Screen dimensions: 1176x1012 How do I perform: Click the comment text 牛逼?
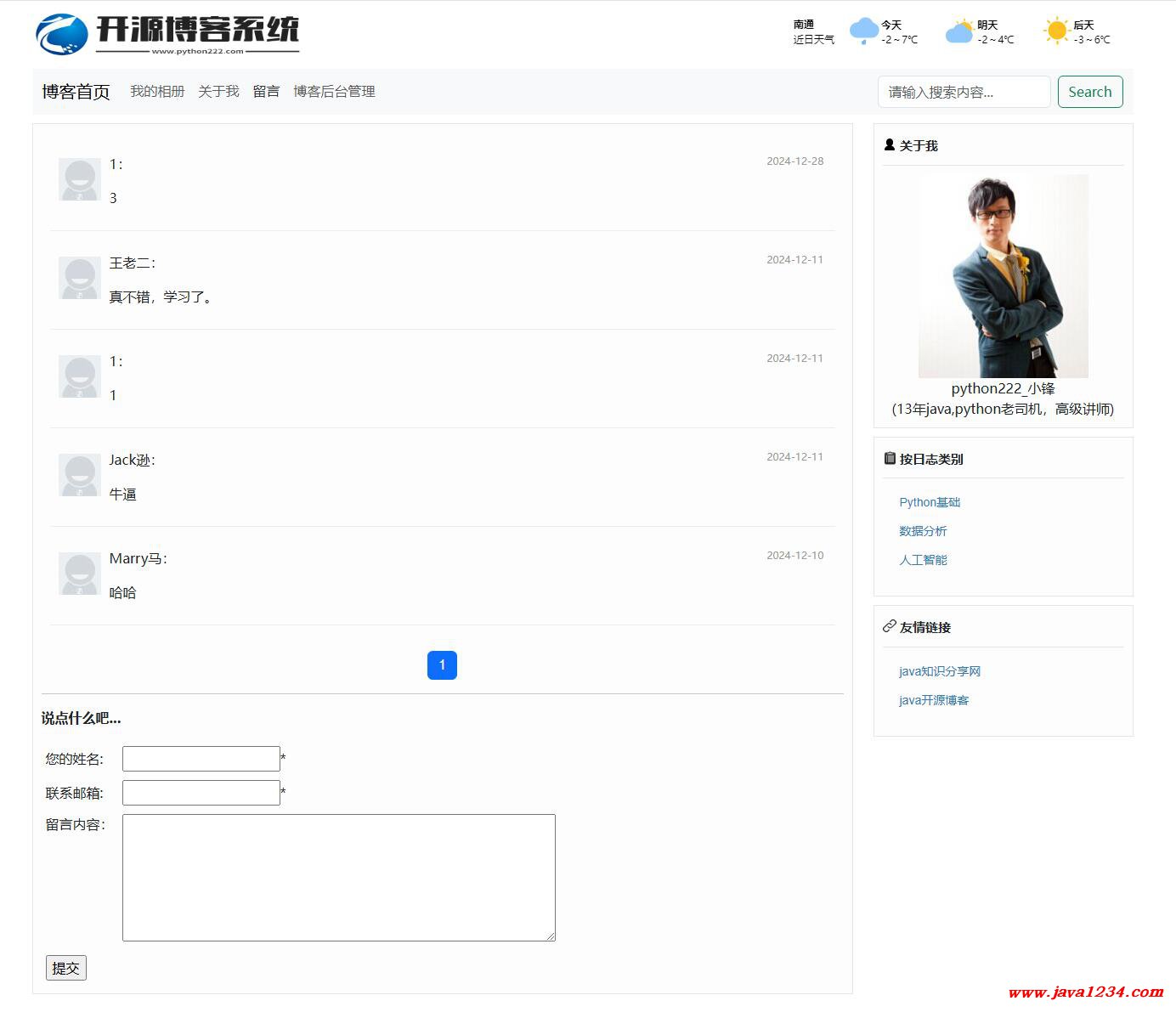tap(122, 494)
